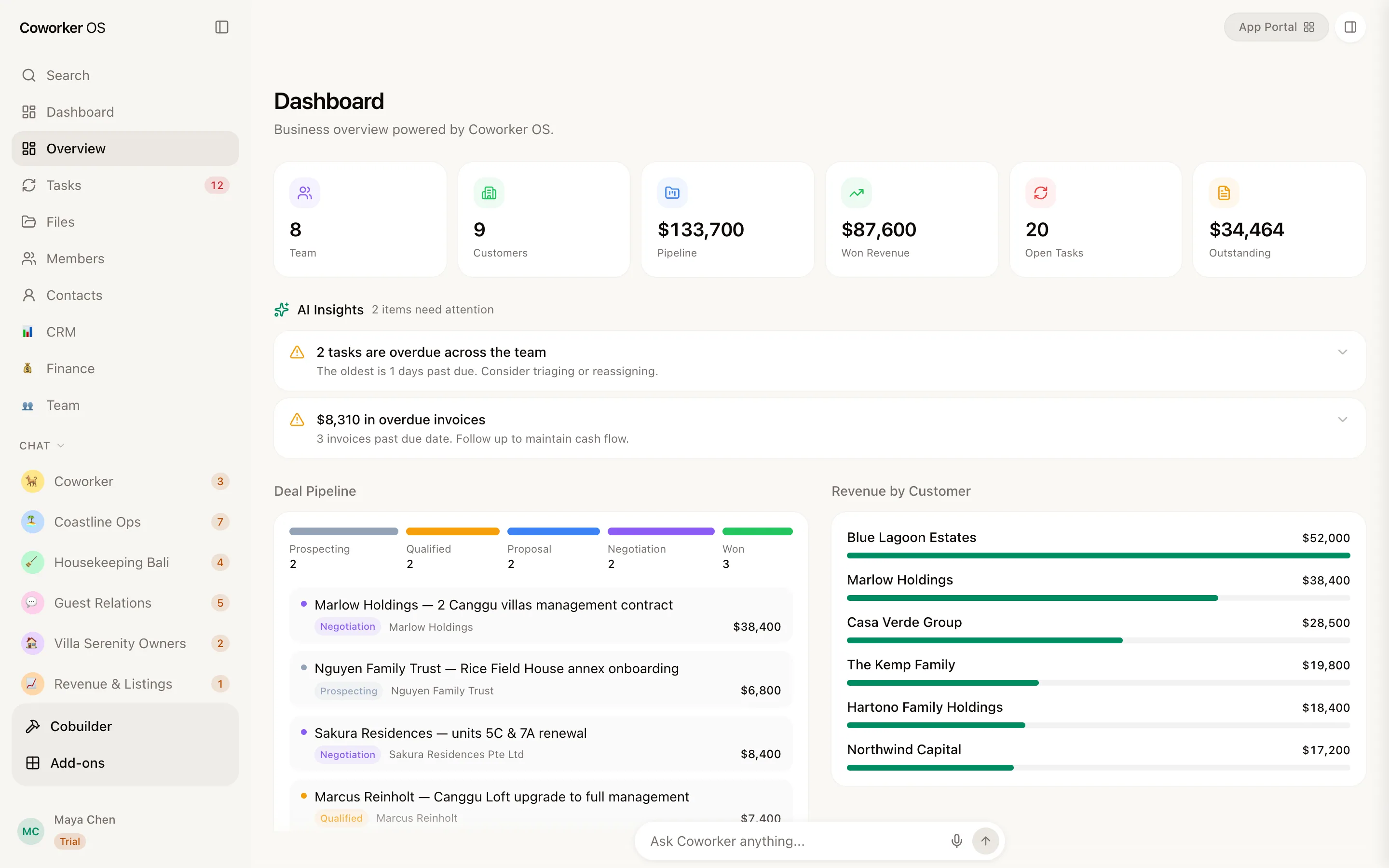Image resolution: width=1389 pixels, height=868 pixels.
Task: Click the Team stat card users icon
Action: point(305,193)
